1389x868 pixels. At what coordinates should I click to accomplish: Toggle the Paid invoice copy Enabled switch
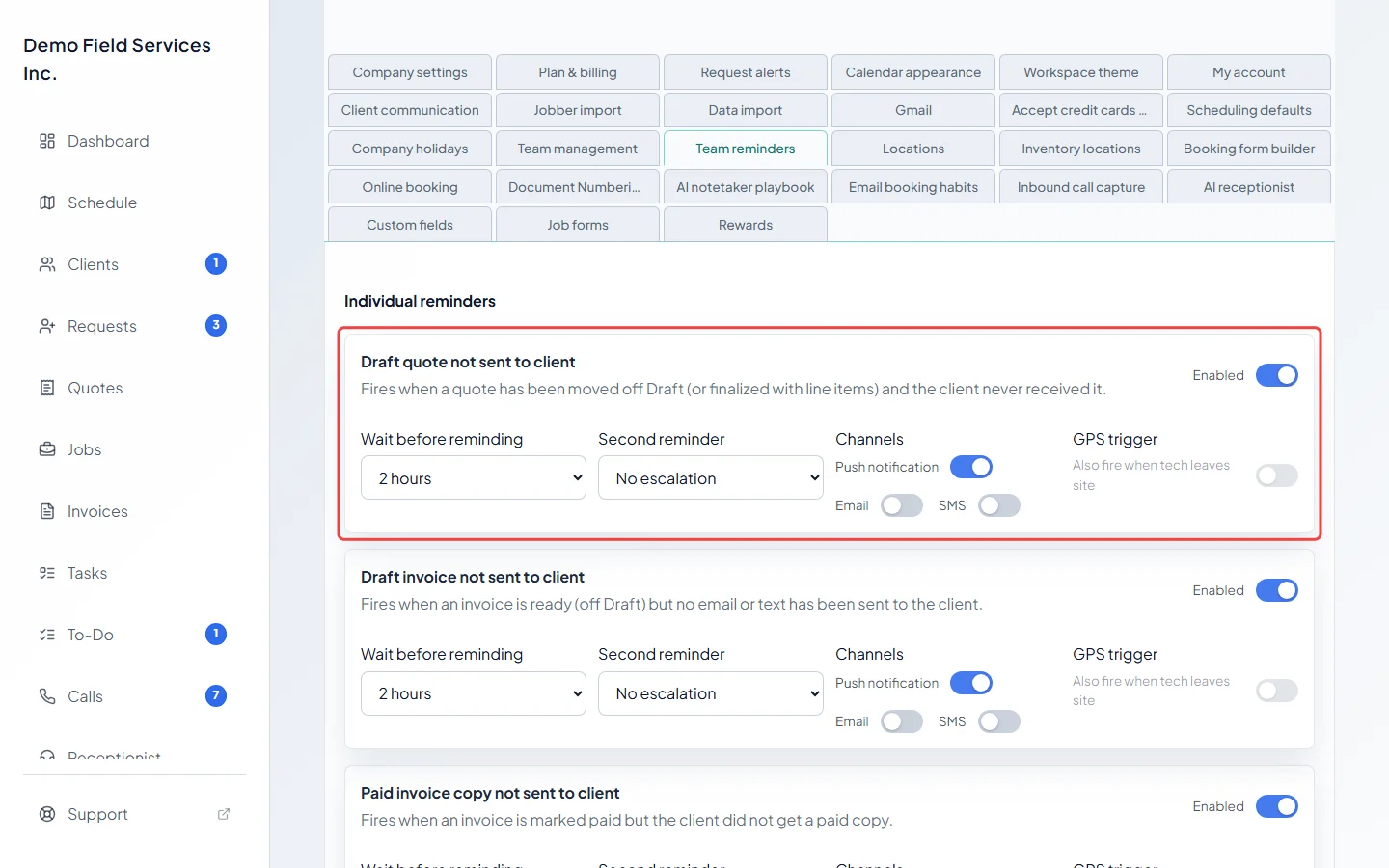[x=1277, y=806]
